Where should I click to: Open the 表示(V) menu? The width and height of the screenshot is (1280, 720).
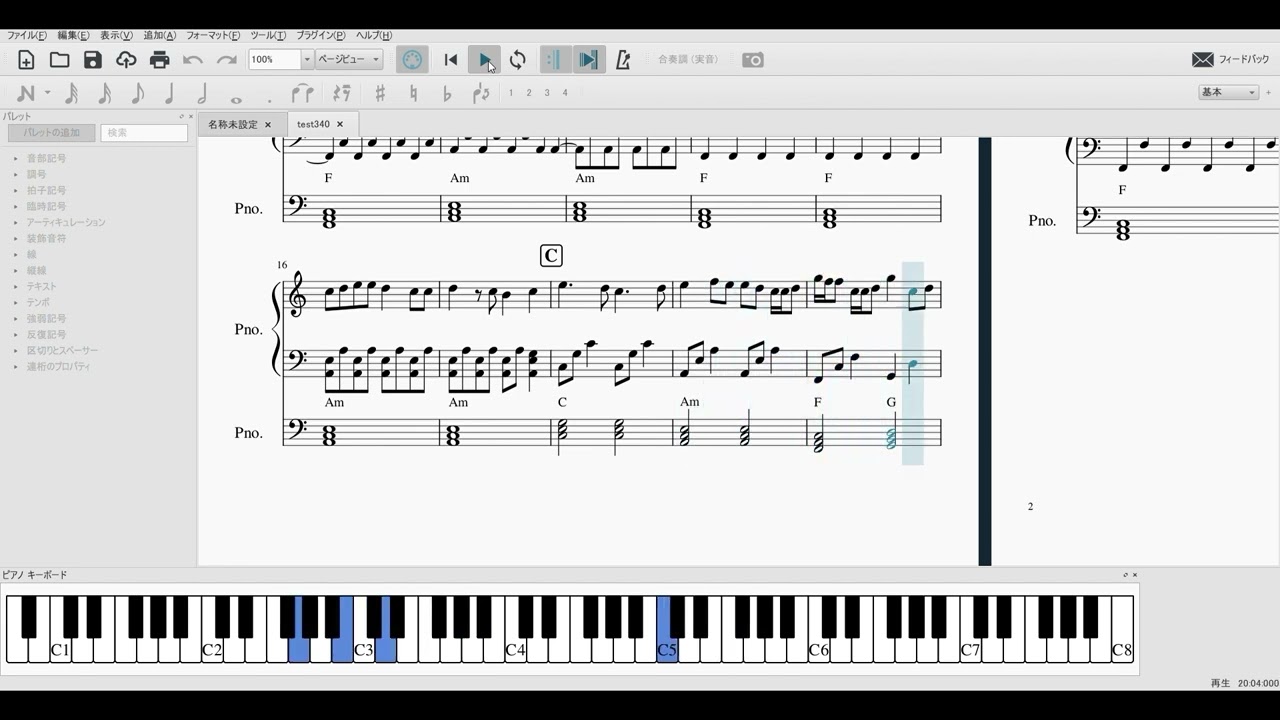coord(116,35)
